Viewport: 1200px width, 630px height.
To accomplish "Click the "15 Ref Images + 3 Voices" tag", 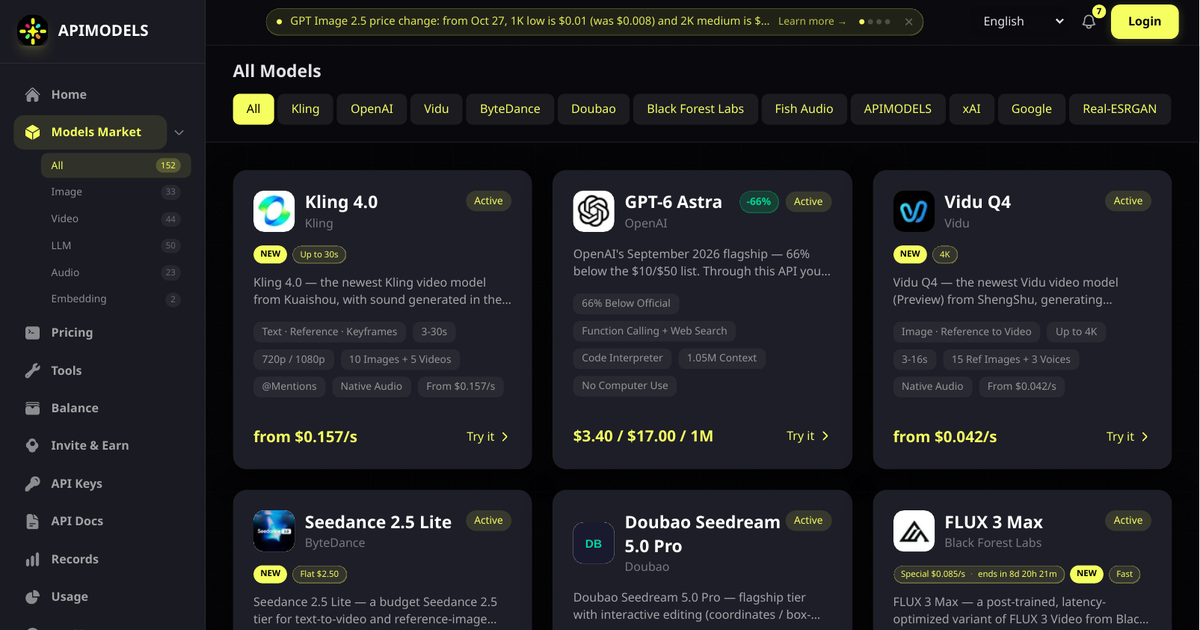I will 1011,359.
